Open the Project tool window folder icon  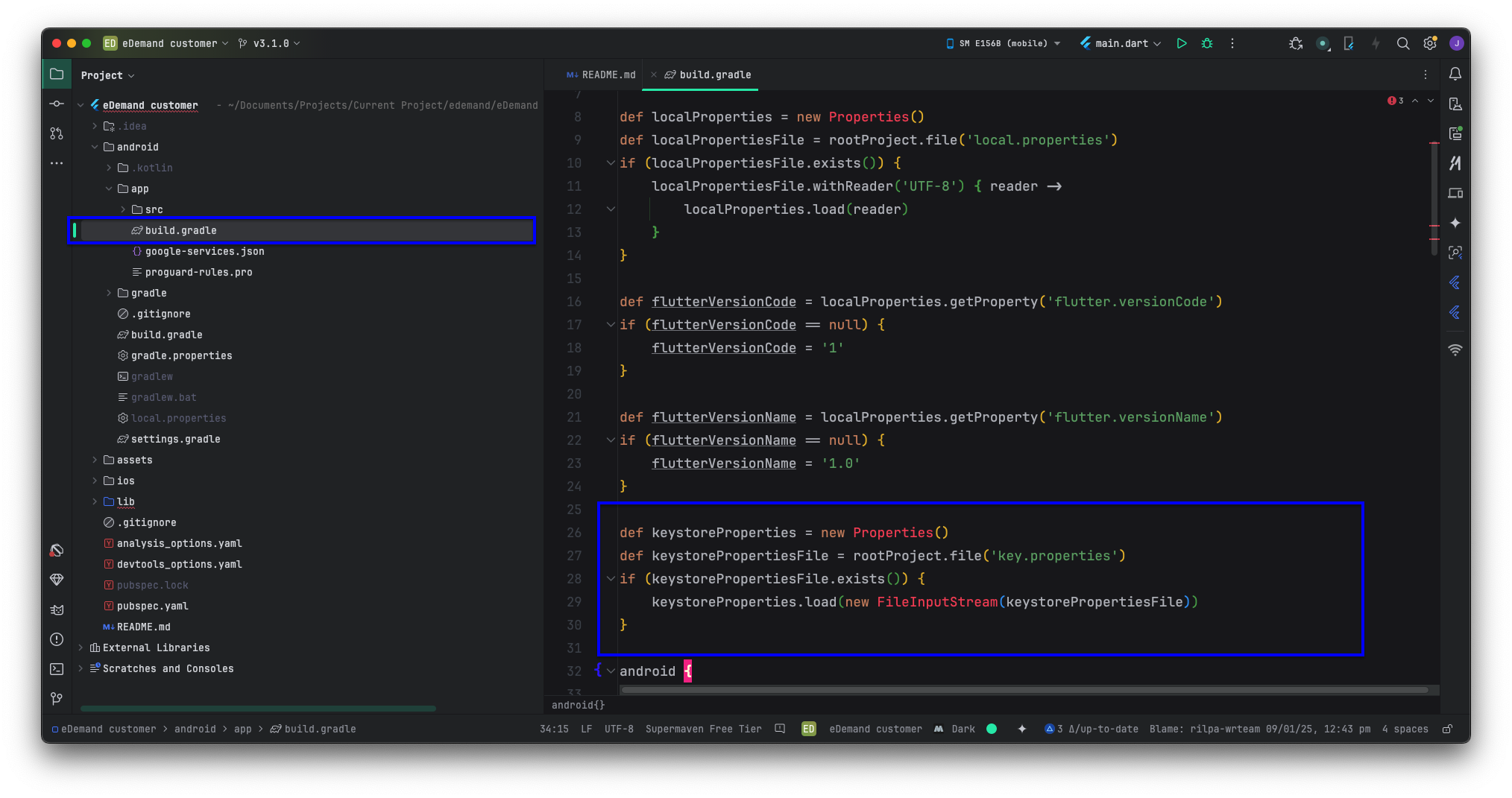[x=57, y=74]
